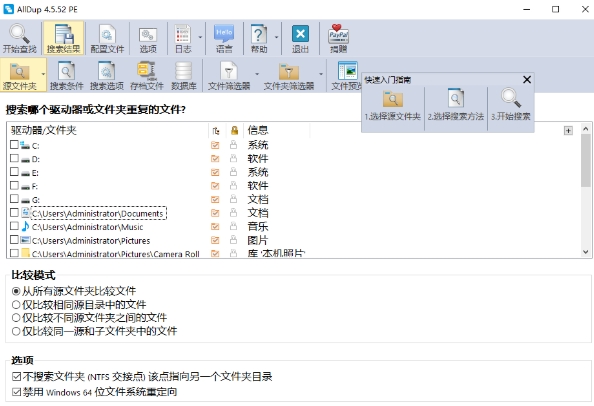Image resolution: width=594 pixels, height=406 pixels.
Task: Check the F: drive checkbox
Action: tap(14, 186)
